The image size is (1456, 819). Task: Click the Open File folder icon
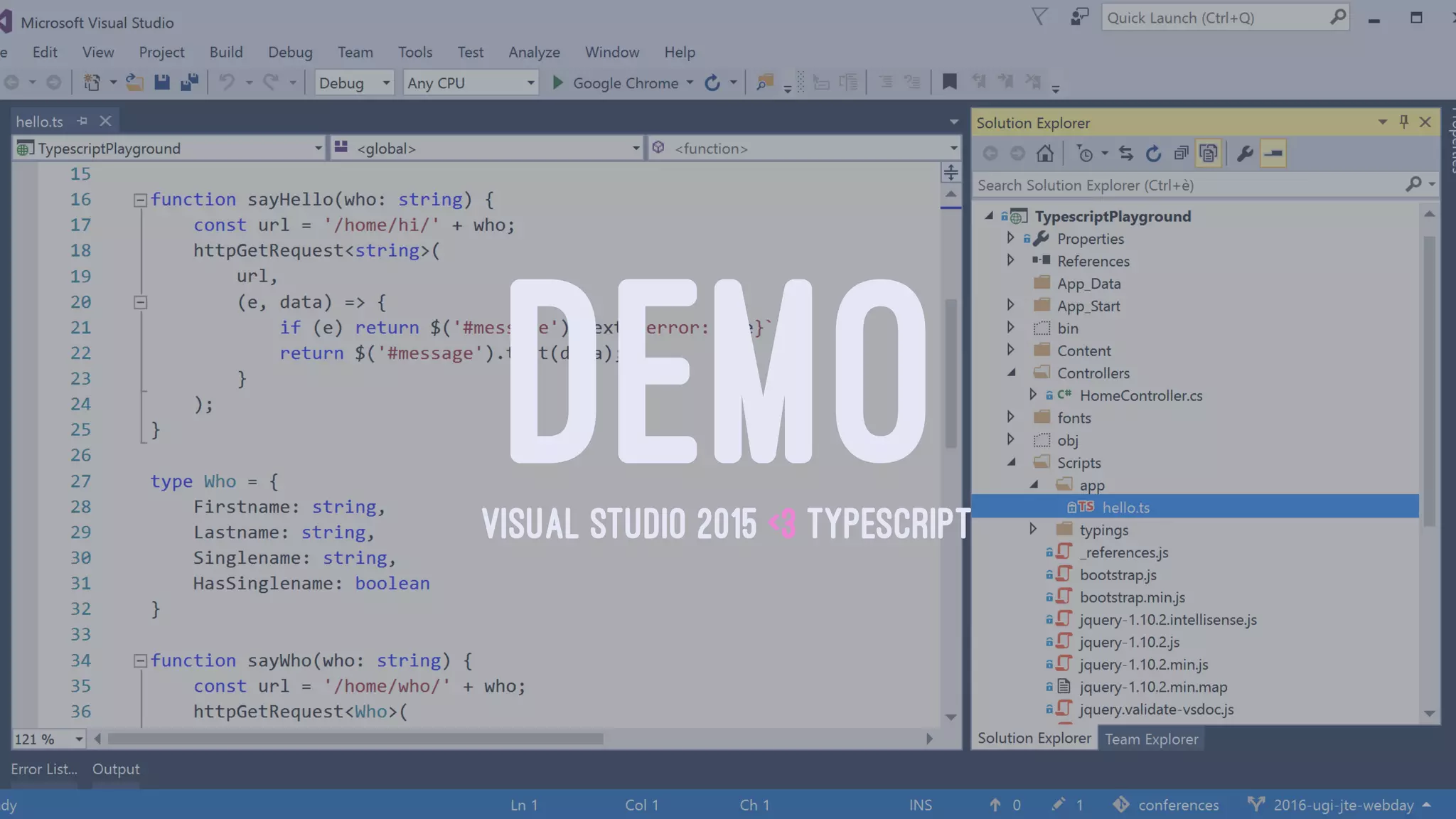pos(134,82)
